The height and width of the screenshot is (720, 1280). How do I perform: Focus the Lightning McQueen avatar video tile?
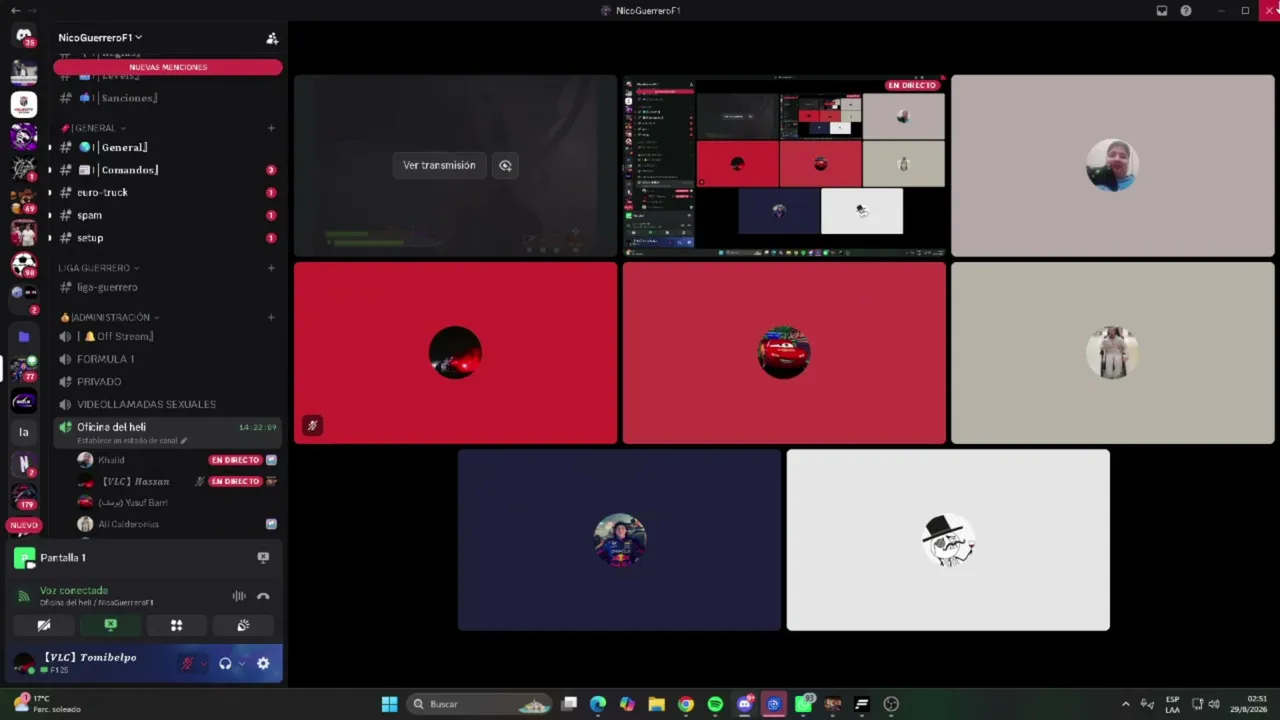(784, 353)
